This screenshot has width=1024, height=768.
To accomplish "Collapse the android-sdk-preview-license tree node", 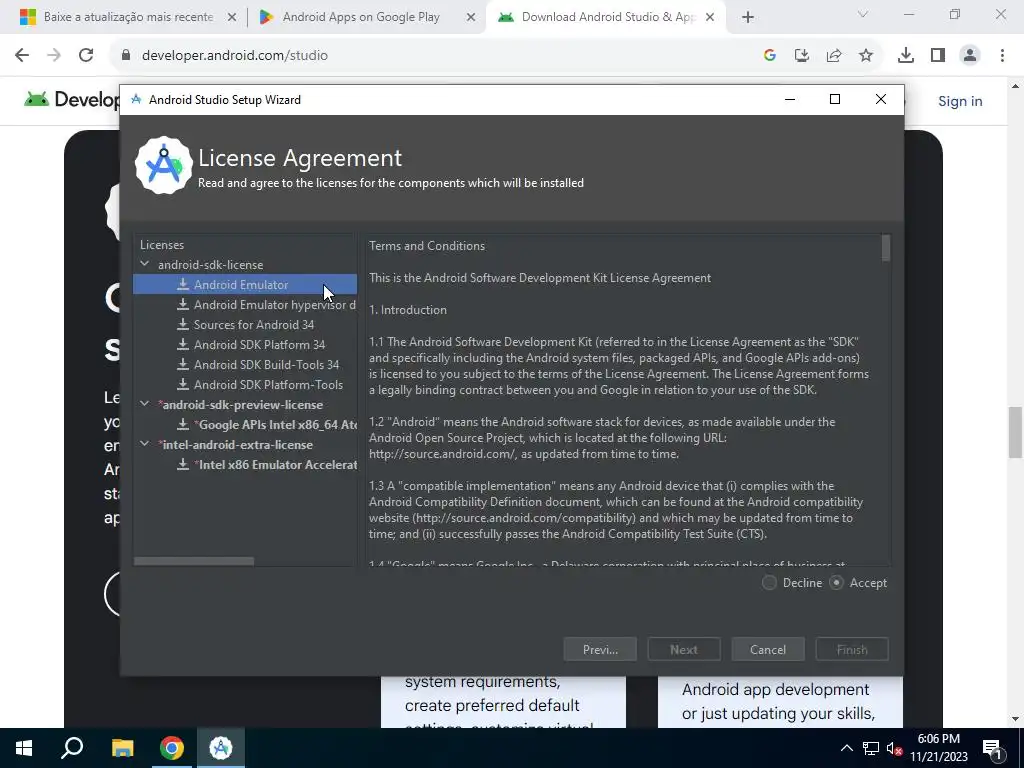I will (x=145, y=404).
